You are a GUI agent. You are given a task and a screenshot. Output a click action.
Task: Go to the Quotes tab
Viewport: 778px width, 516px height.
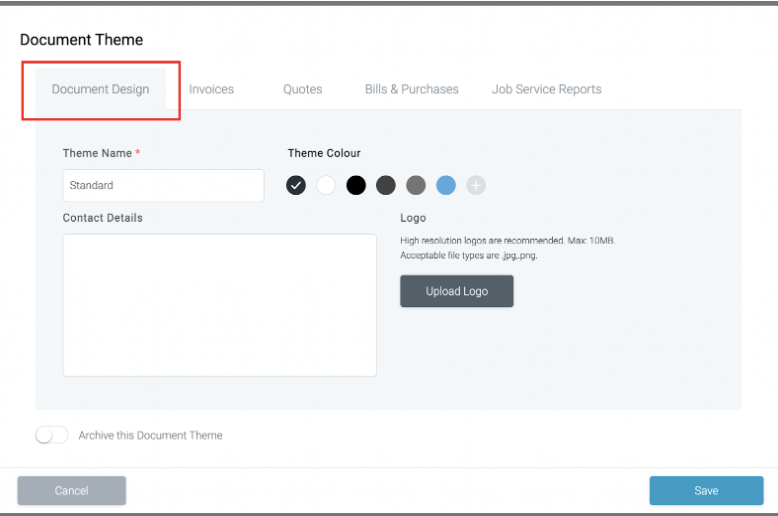303,89
